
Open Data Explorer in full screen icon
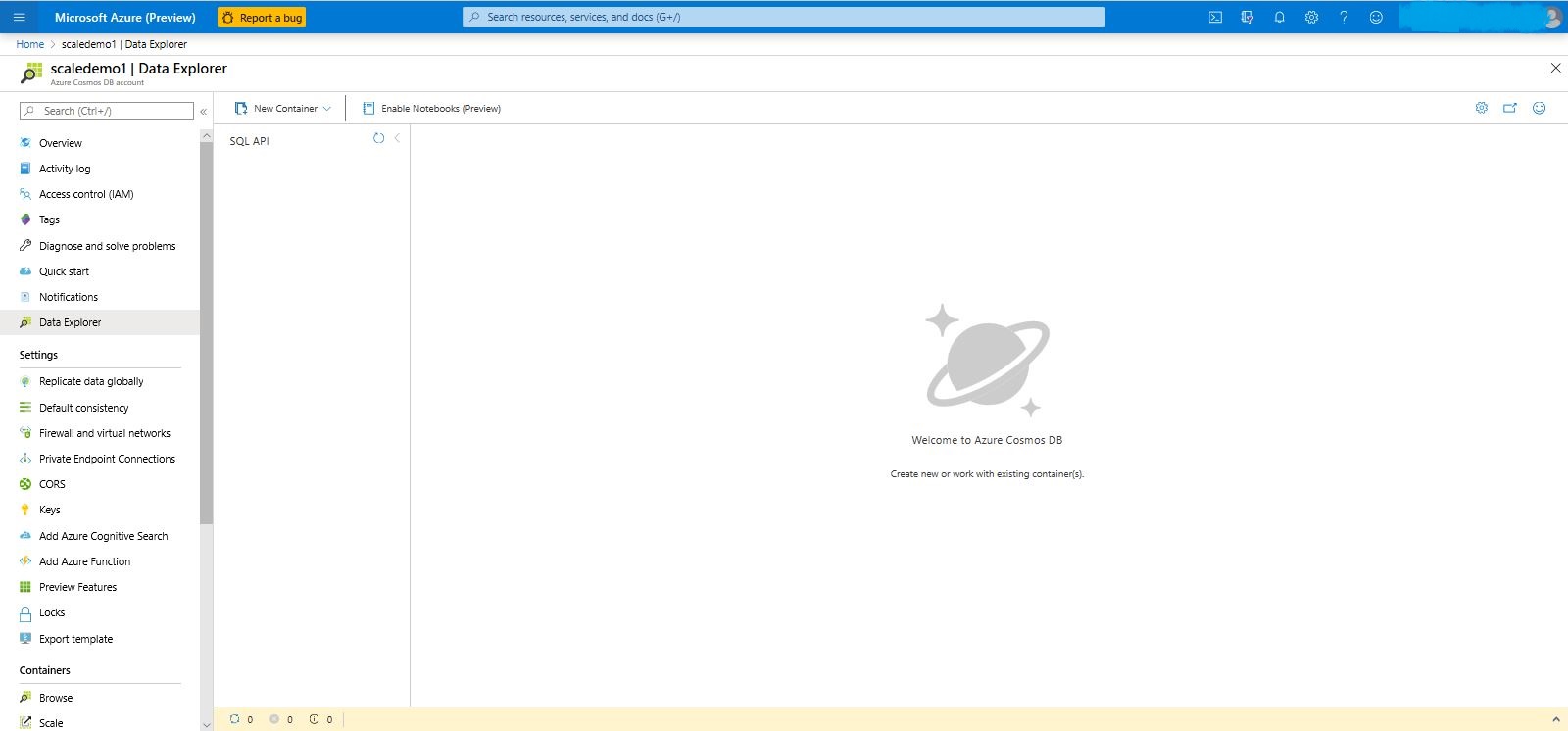[x=1510, y=108]
